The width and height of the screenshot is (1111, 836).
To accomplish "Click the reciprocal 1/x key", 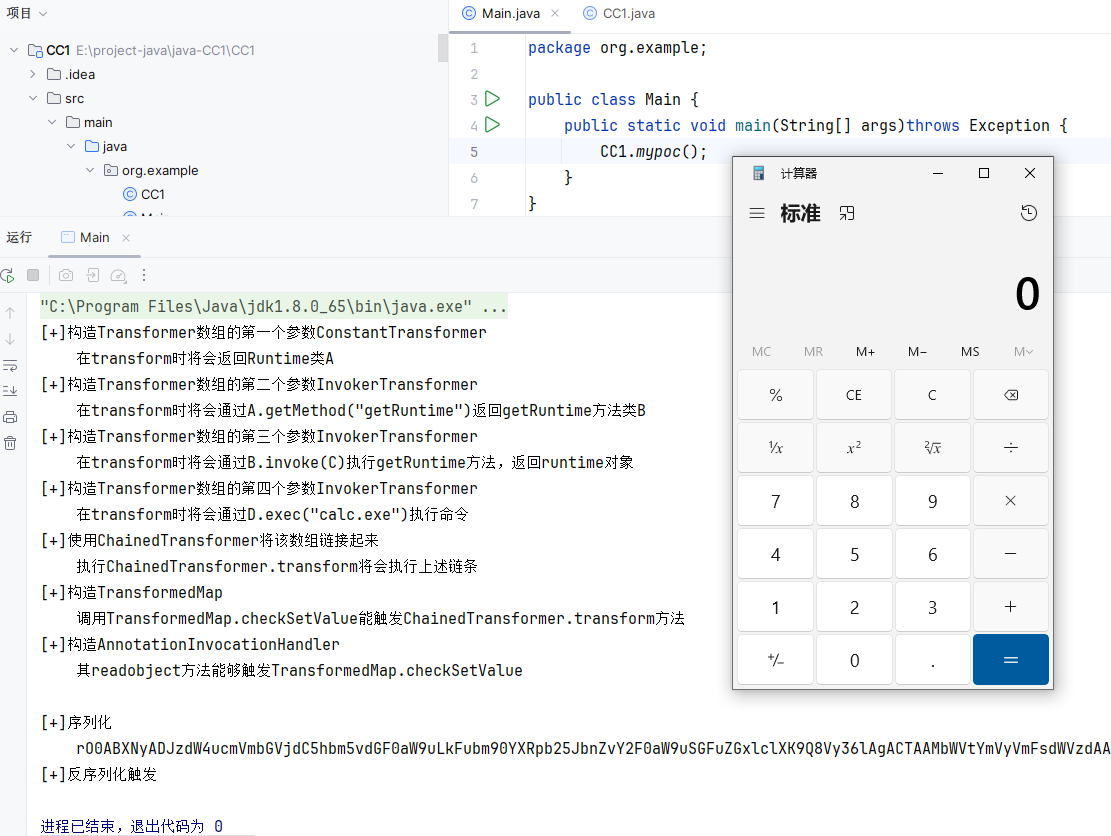I will (776, 448).
